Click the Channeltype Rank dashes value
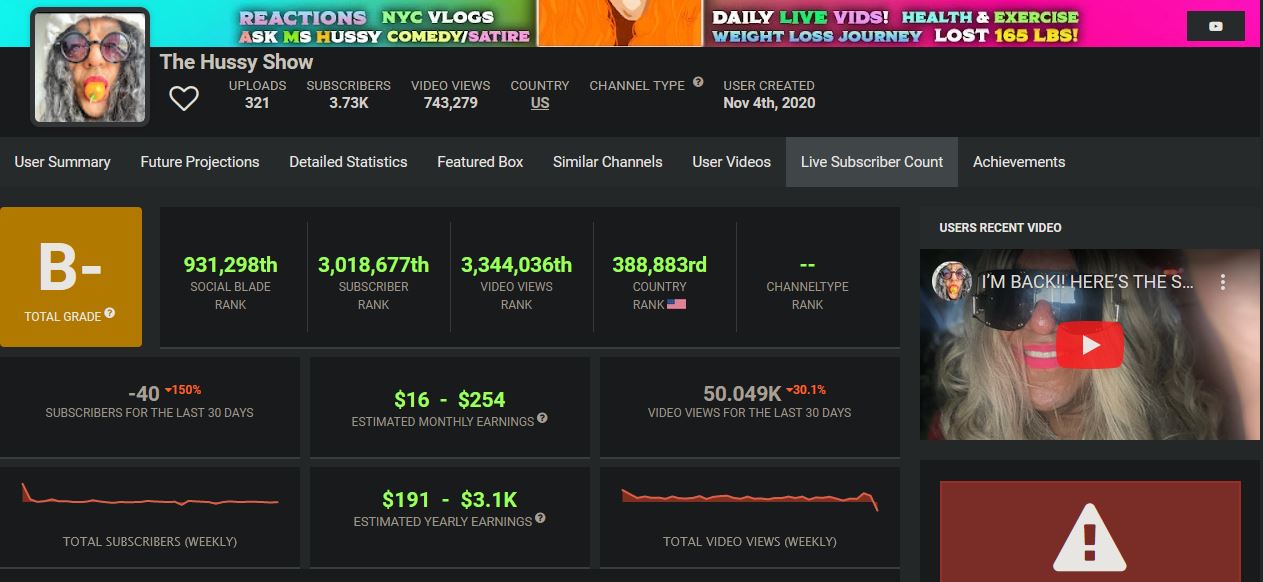1263x582 pixels. coord(808,265)
